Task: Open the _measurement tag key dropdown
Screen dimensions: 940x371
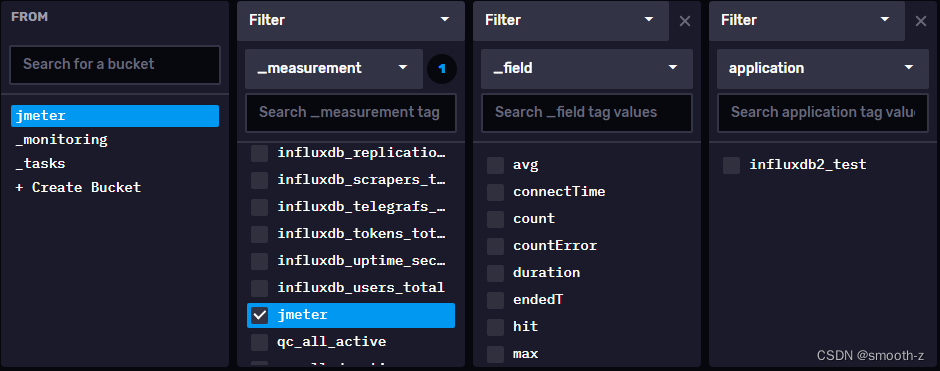Action: [334, 69]
